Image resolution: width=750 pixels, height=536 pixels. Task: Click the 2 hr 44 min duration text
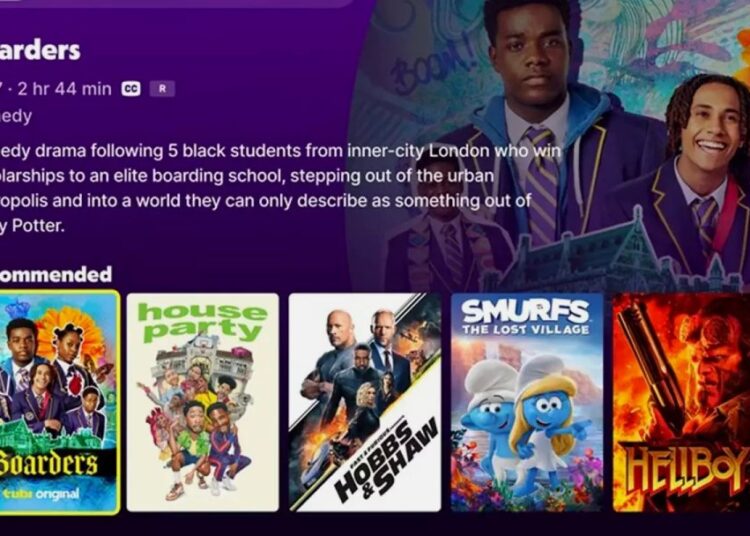pyautogui.click(x=64, y=89)
